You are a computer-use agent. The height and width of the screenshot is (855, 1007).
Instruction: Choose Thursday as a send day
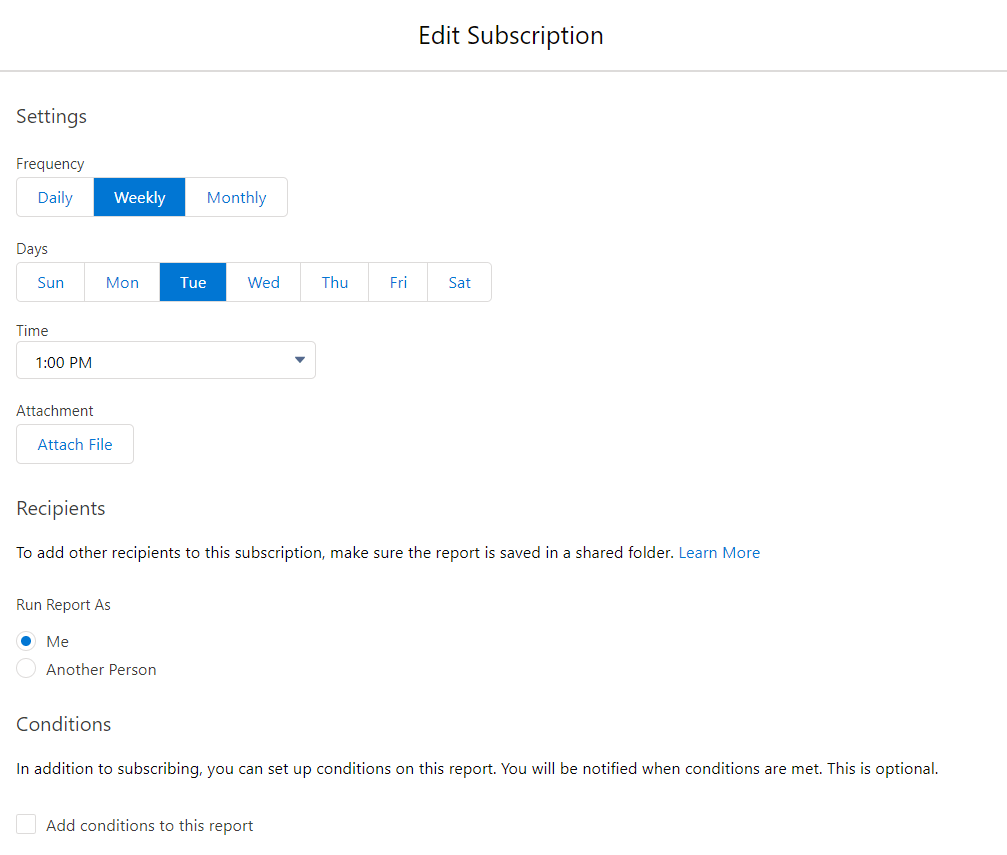tap(334, 282)
